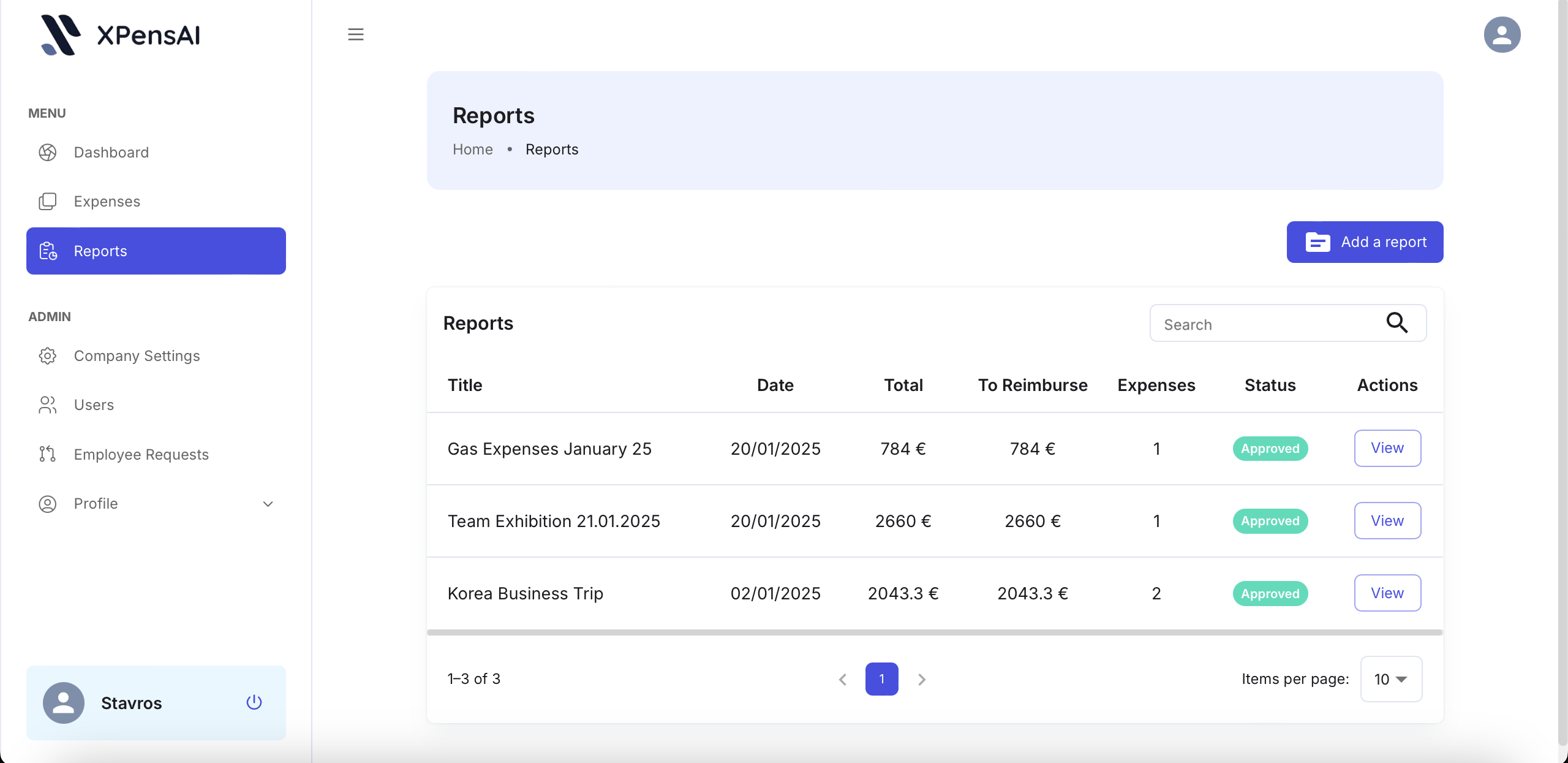This screenshot has width=1568, height=763.
Task: Open the Expenses menu item
Action: pos(107,202)
